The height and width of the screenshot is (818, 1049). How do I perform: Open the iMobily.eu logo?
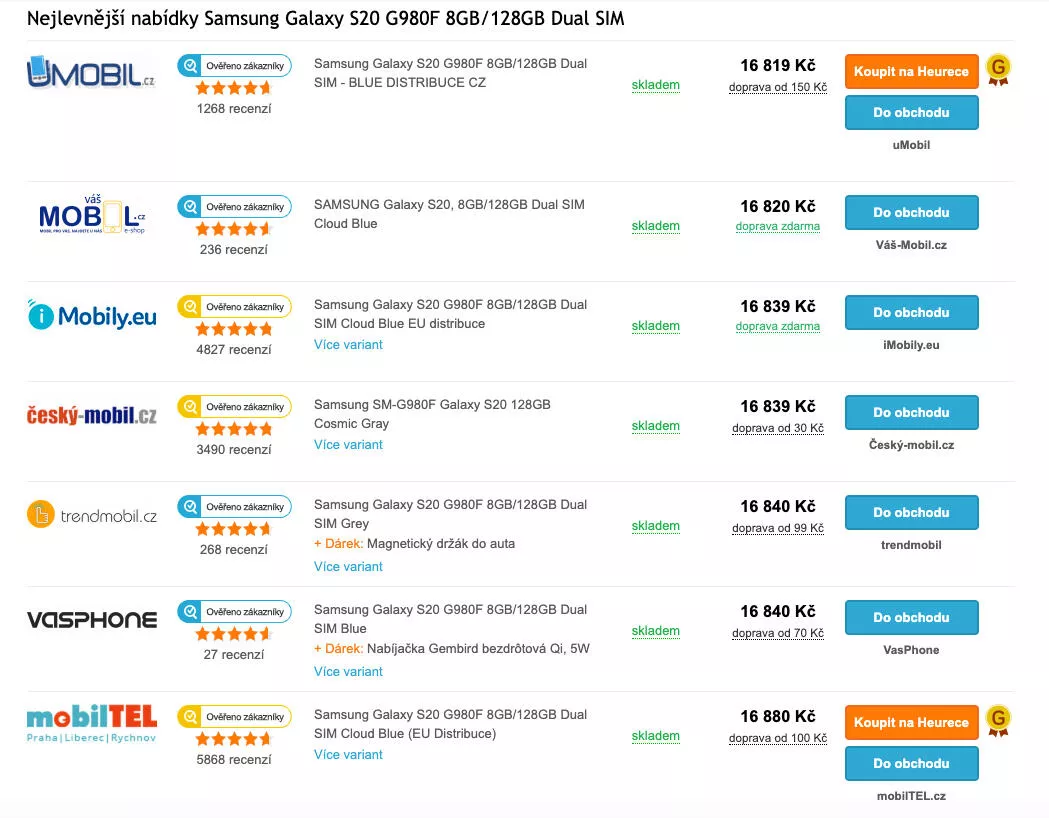tap(92, 316)
